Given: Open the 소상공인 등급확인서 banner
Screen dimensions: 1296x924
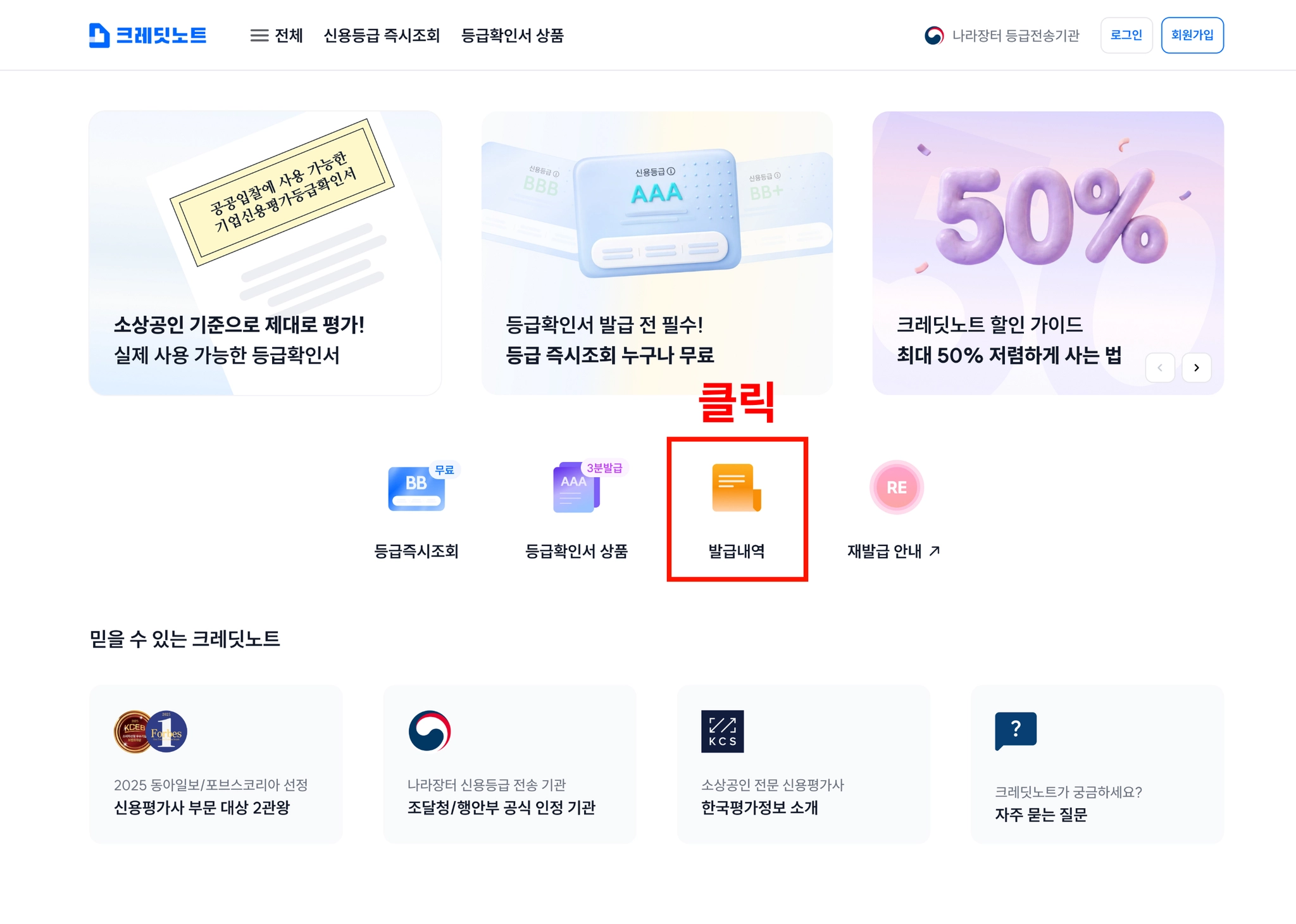Looking at the screenshot, I should pyautogui.click(x=265, y=253).
